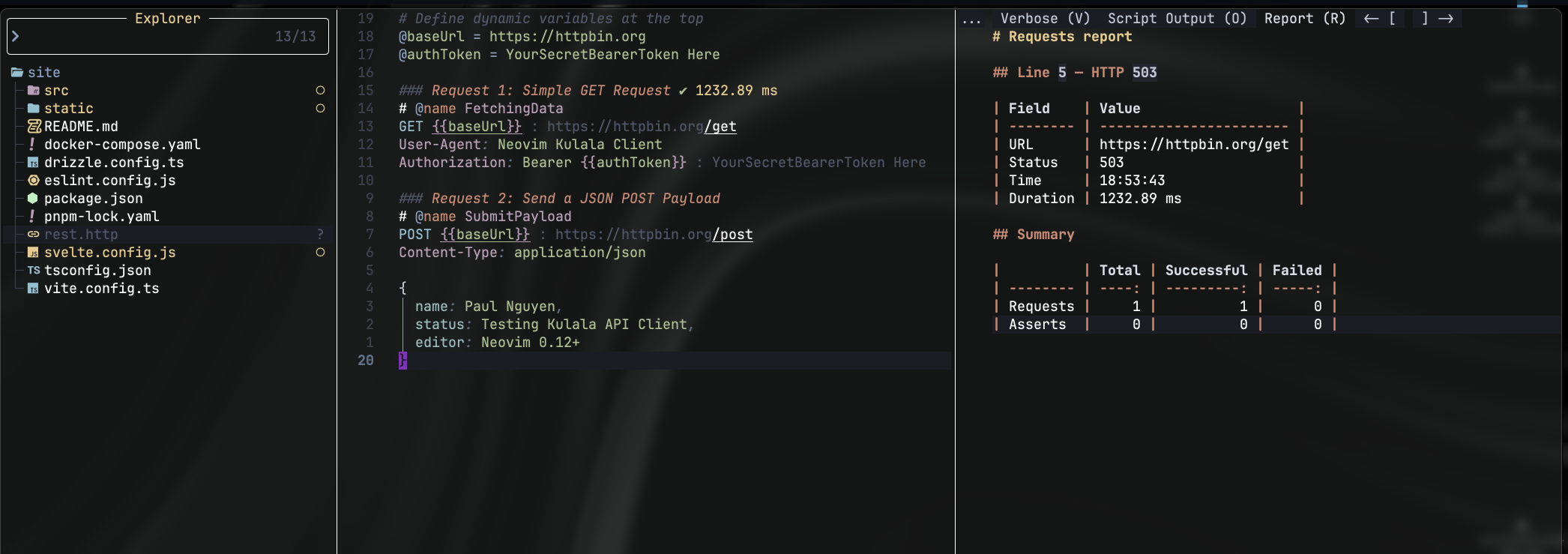This screenshot has width=1568, height=554.
Task: Click the src folder icon
Action: click(x=33, y=91)
